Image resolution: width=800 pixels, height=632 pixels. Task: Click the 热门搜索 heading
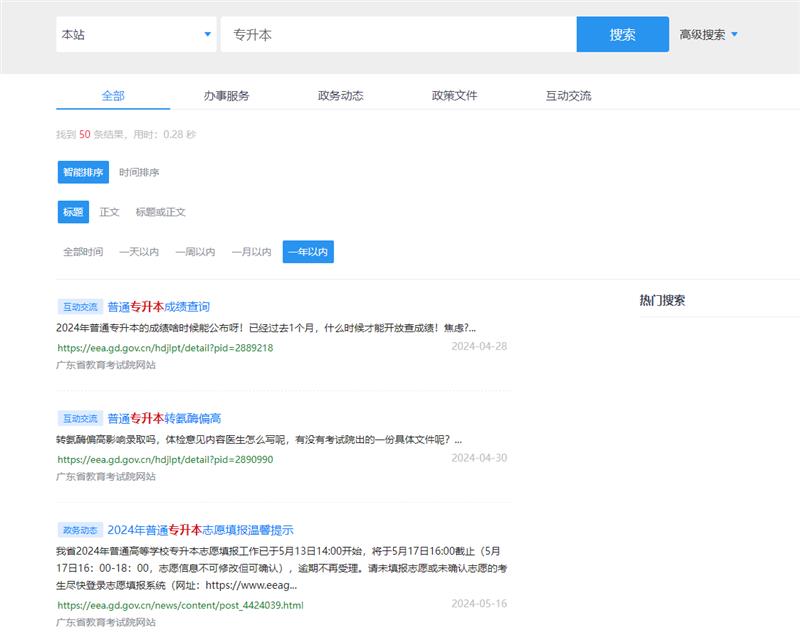click(x=662, y=300)
